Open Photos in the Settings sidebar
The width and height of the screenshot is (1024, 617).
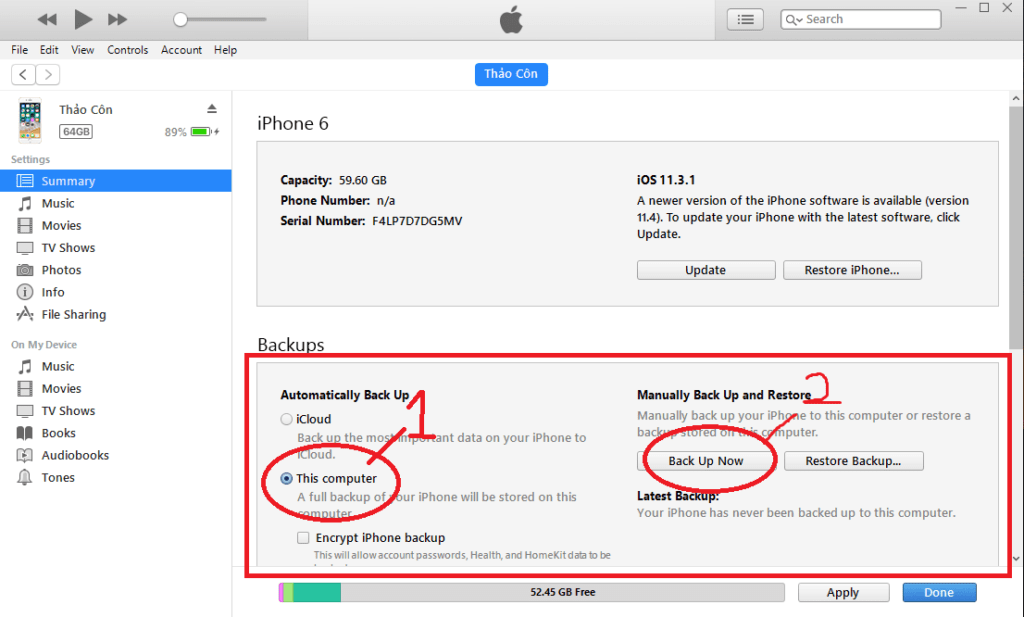point(61,270)
